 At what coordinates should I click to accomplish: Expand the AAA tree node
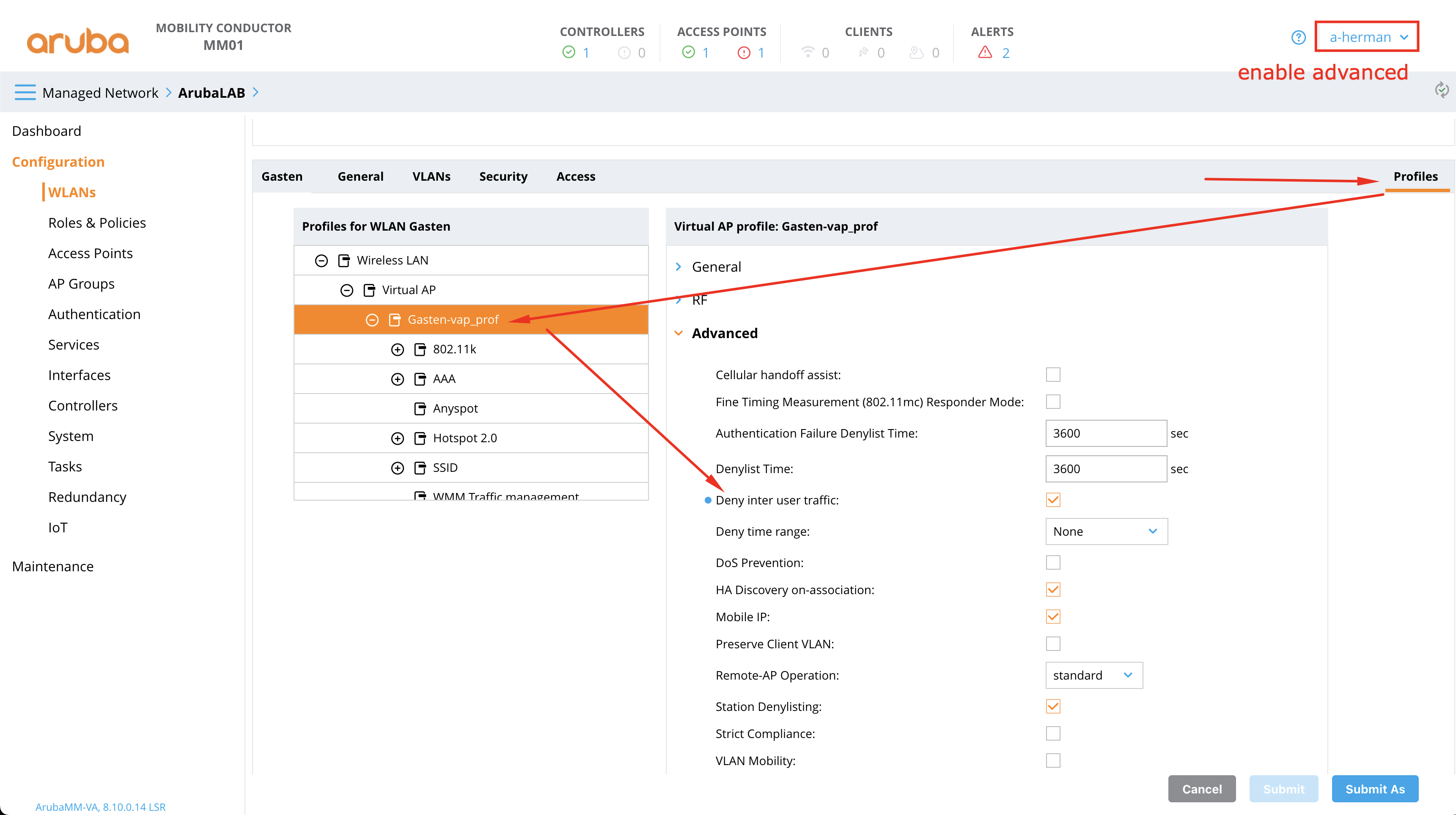pos(397,379)
